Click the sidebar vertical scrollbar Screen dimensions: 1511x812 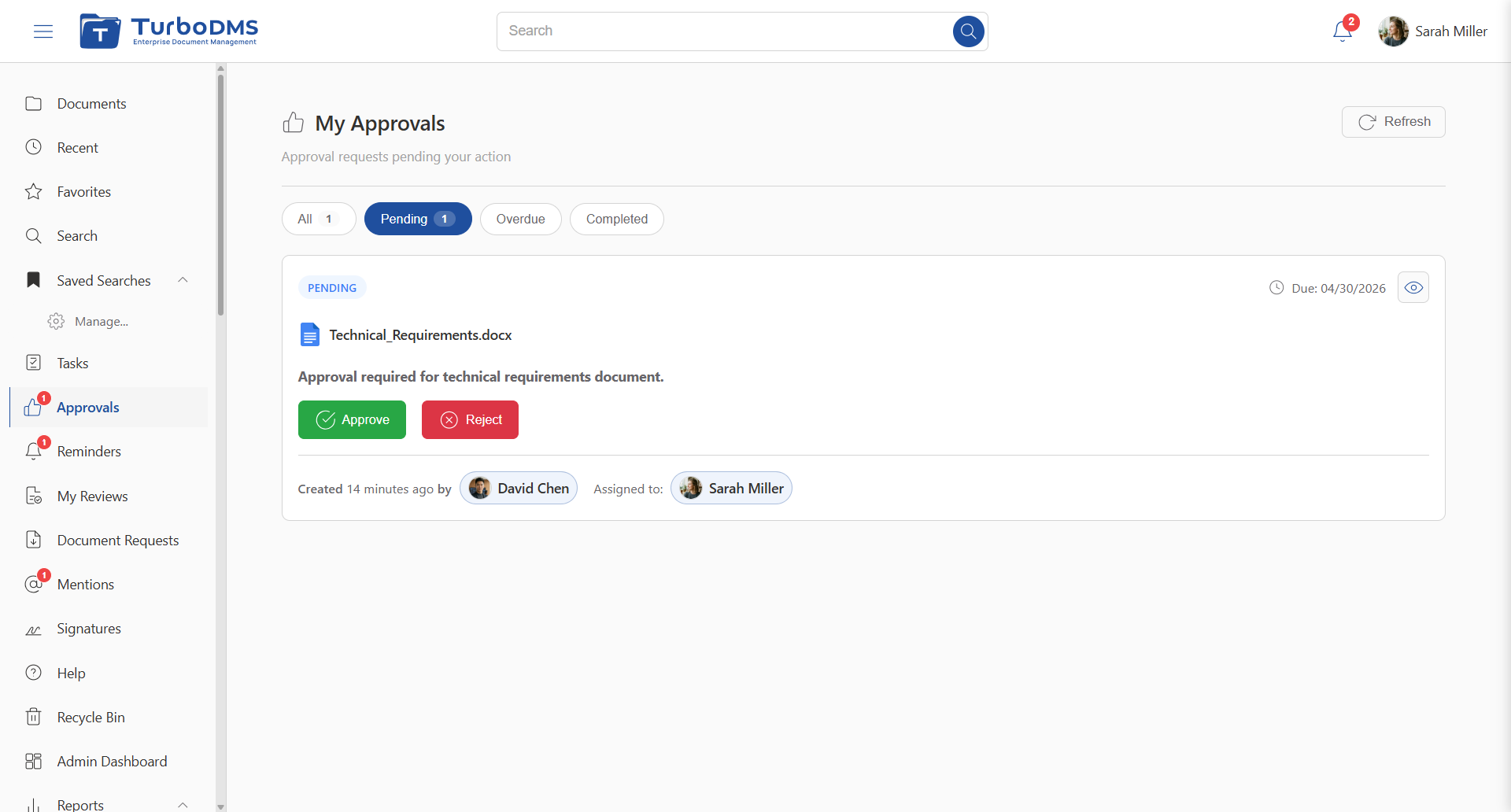221,197
